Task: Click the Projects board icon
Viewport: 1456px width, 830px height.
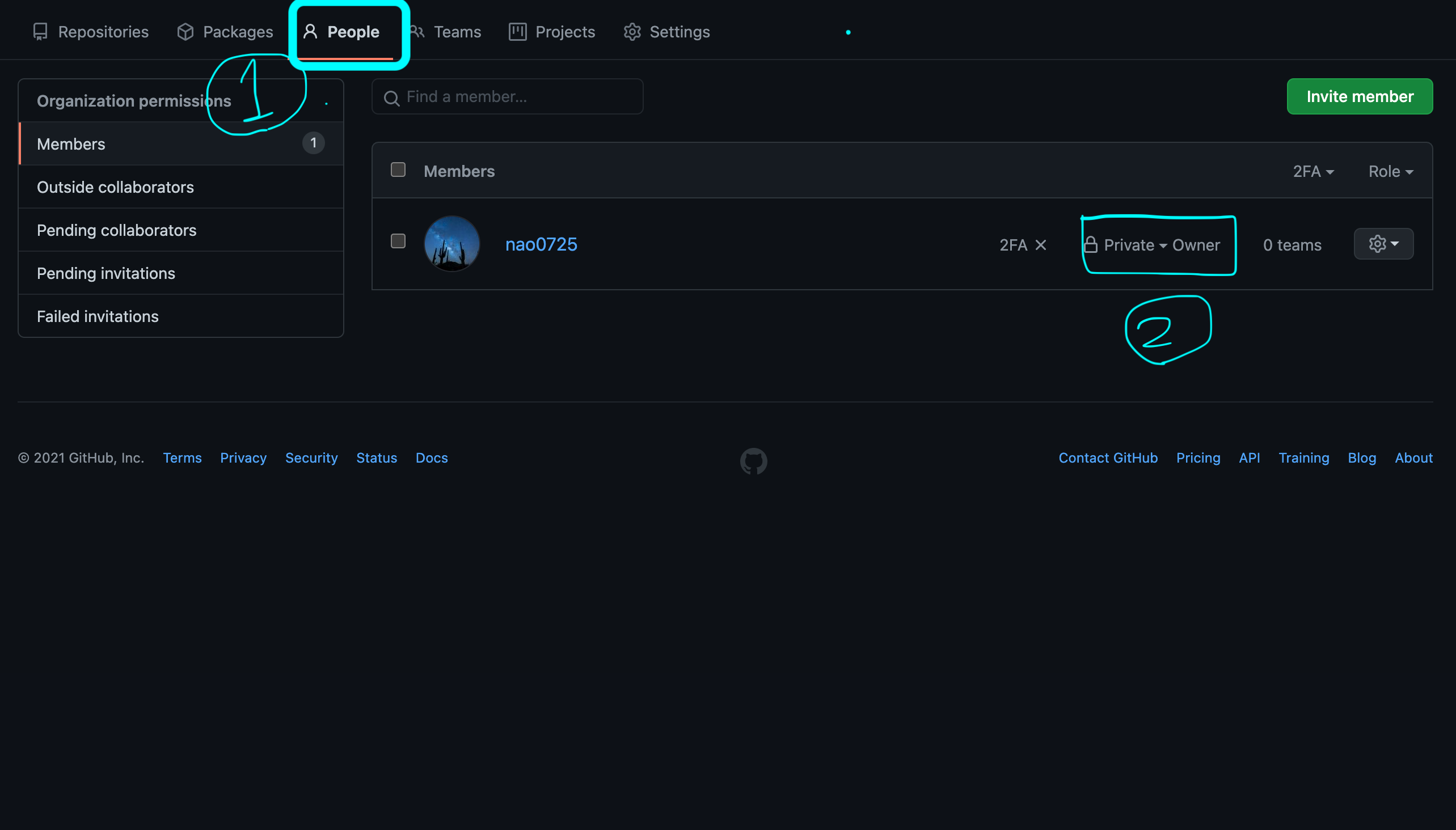Action: [x=517, y=32]
